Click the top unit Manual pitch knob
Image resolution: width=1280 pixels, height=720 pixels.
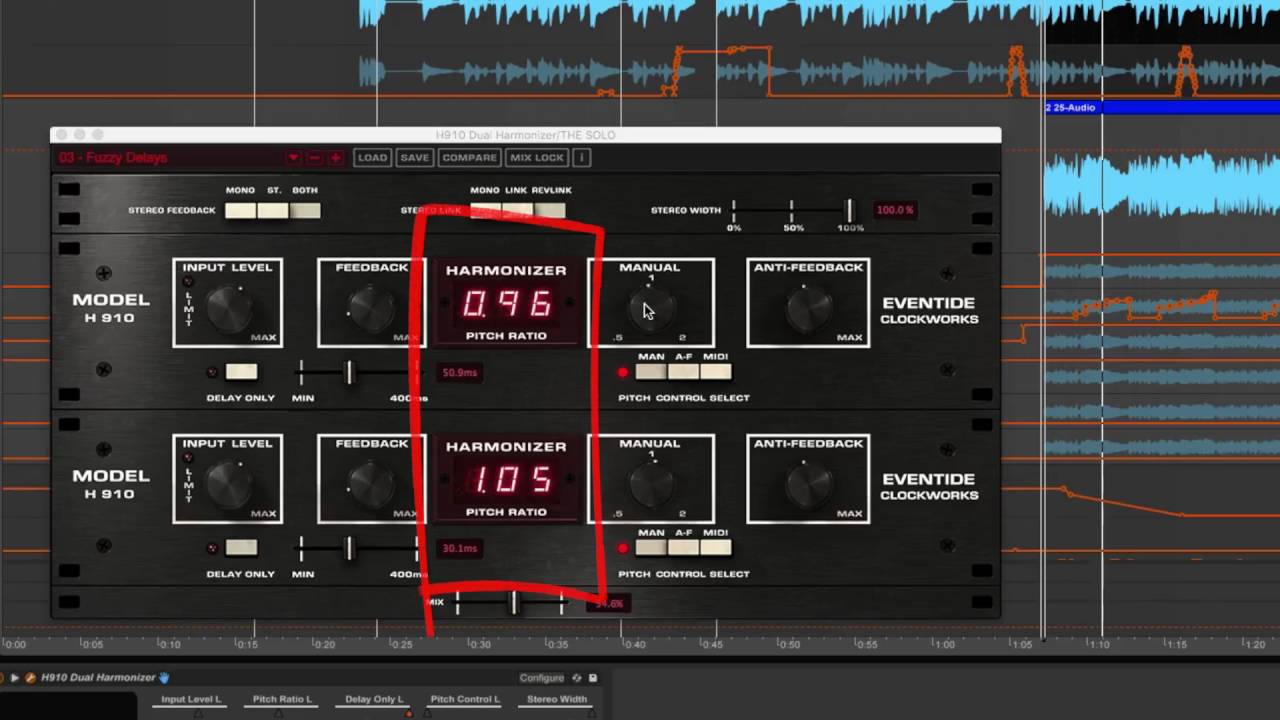click(x=650, y=309)
